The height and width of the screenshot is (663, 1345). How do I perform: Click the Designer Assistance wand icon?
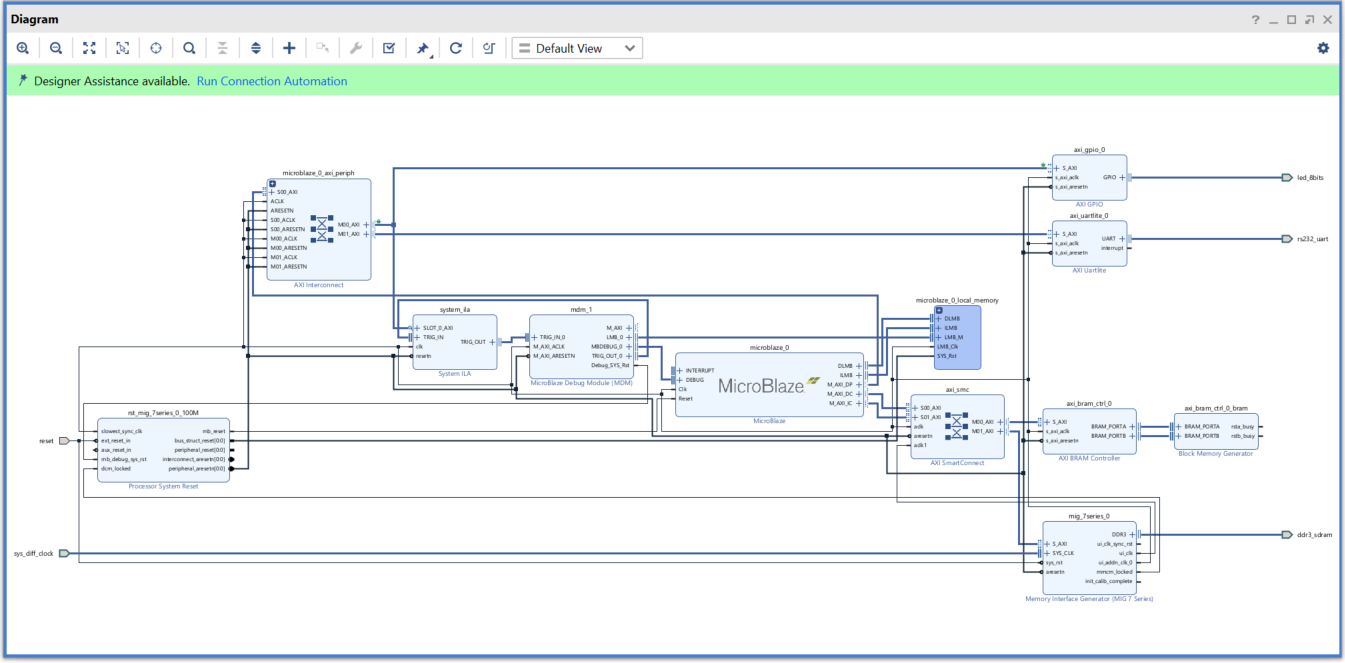point(23,81)
